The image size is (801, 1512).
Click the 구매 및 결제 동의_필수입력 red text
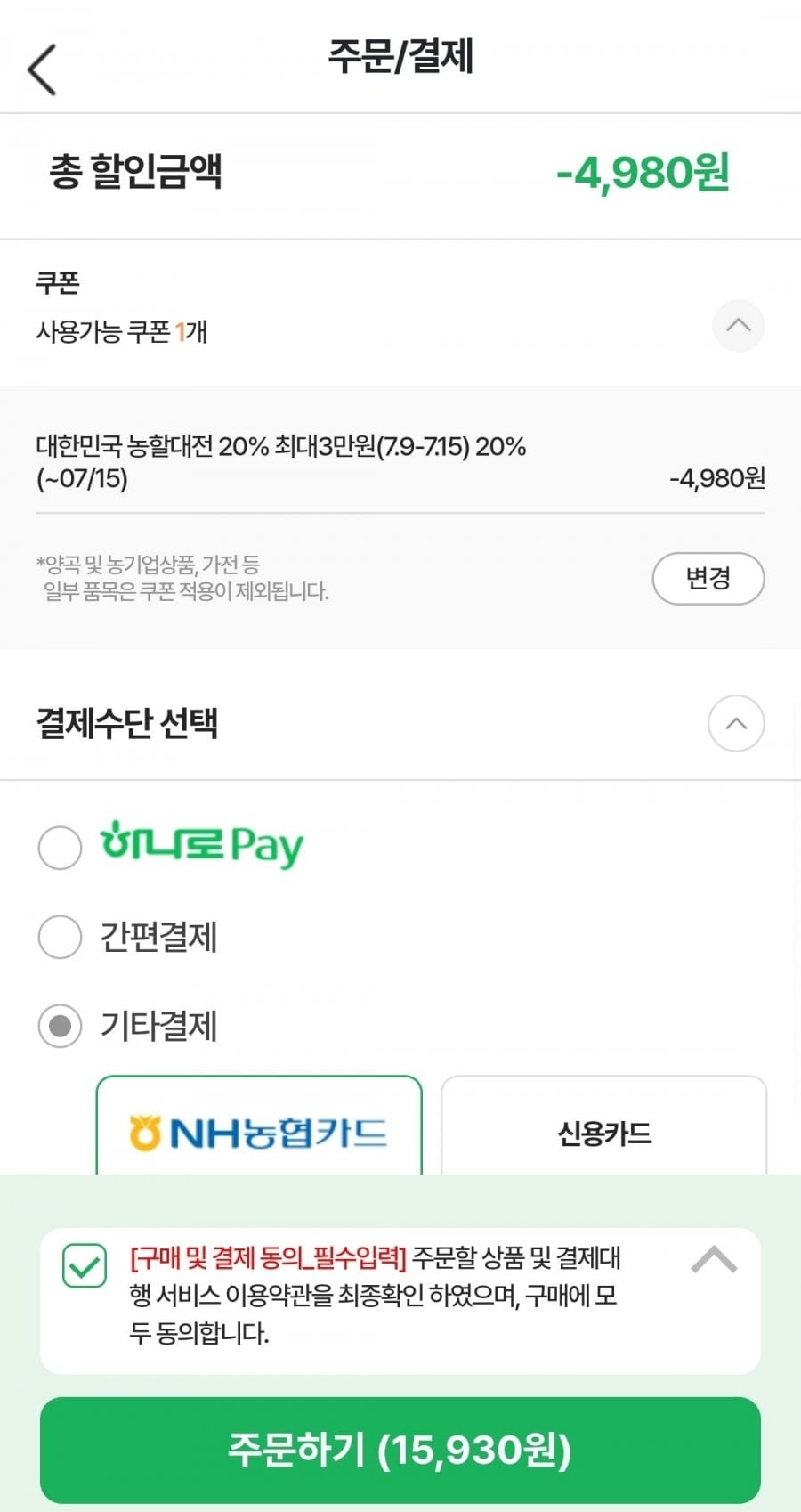[268, 1258]
